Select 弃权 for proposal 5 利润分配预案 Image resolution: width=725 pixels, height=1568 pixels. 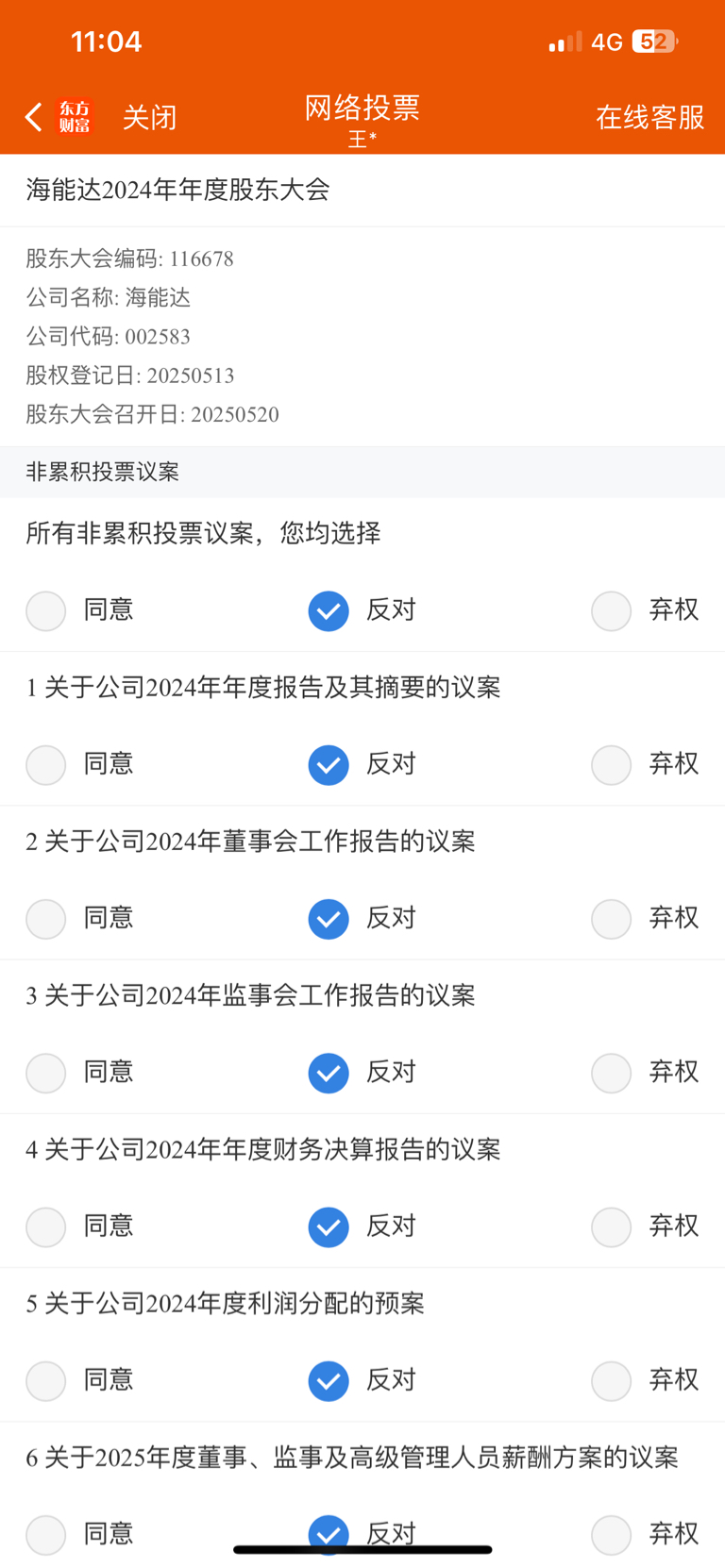[611, 1380]
